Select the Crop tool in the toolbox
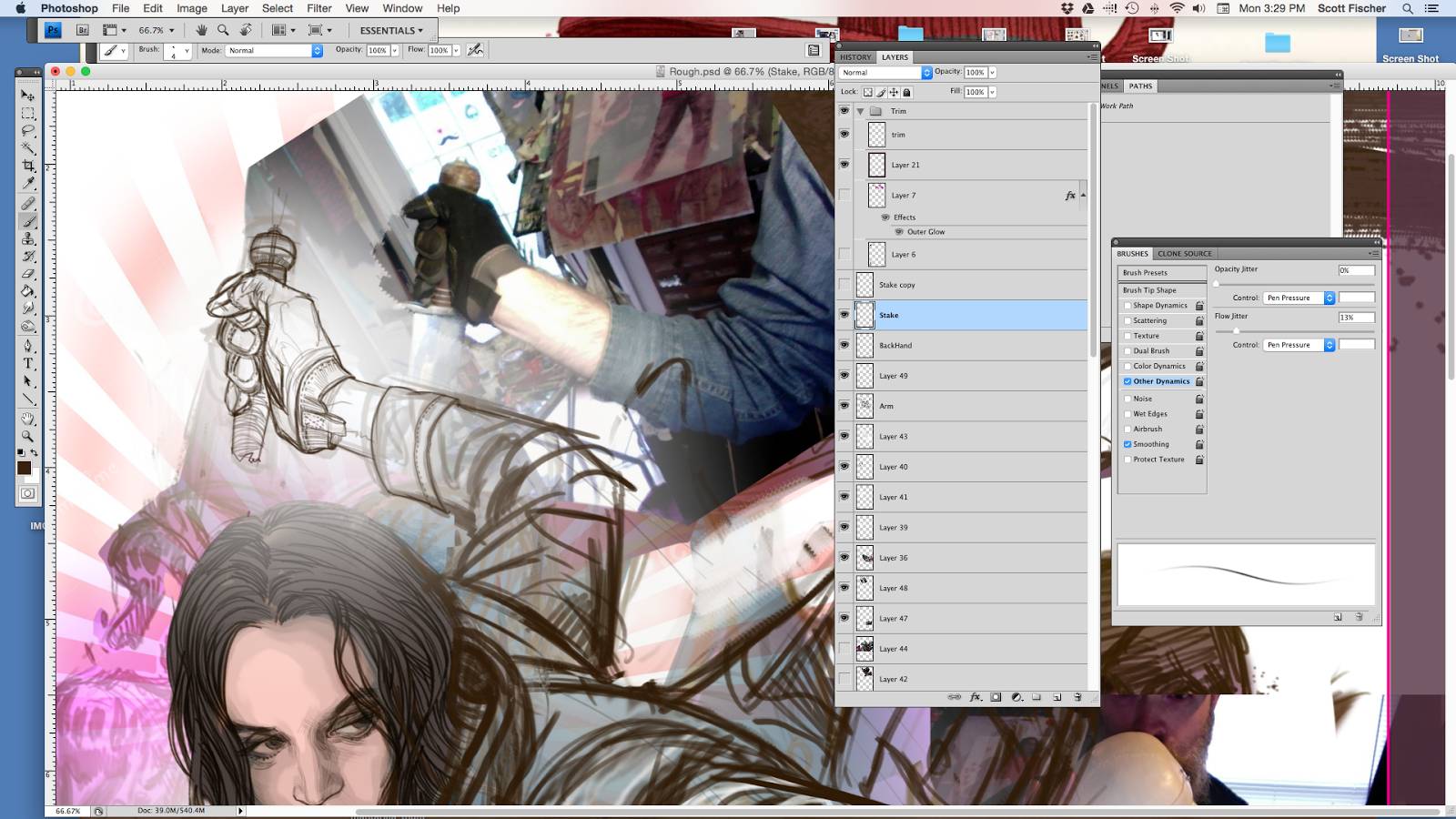Image resolution: width=1456 pixels, height=819 pixels. click(28, 167)
